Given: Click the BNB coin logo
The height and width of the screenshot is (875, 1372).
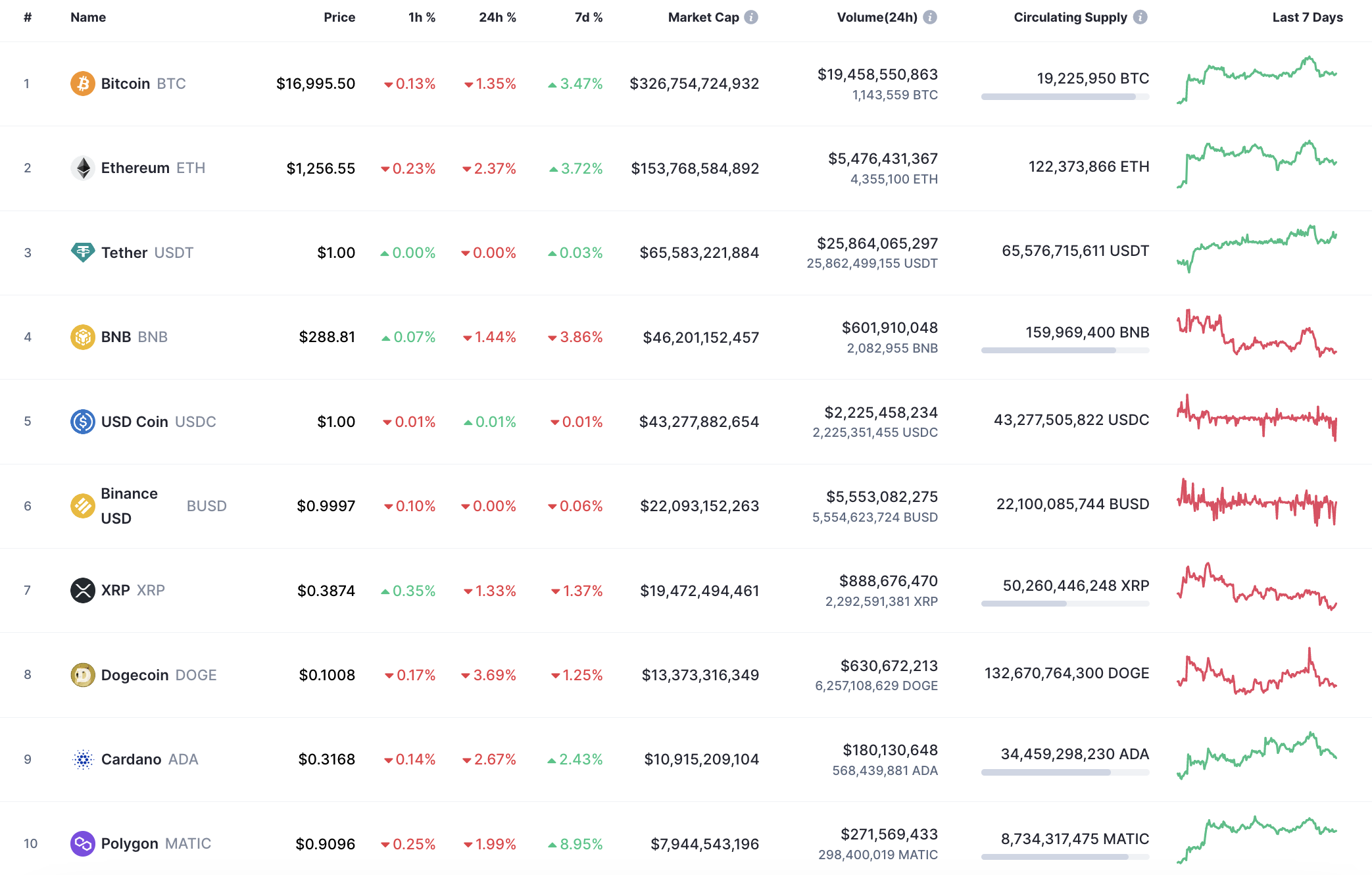Looking at the screenshot, I should (82, 337).
